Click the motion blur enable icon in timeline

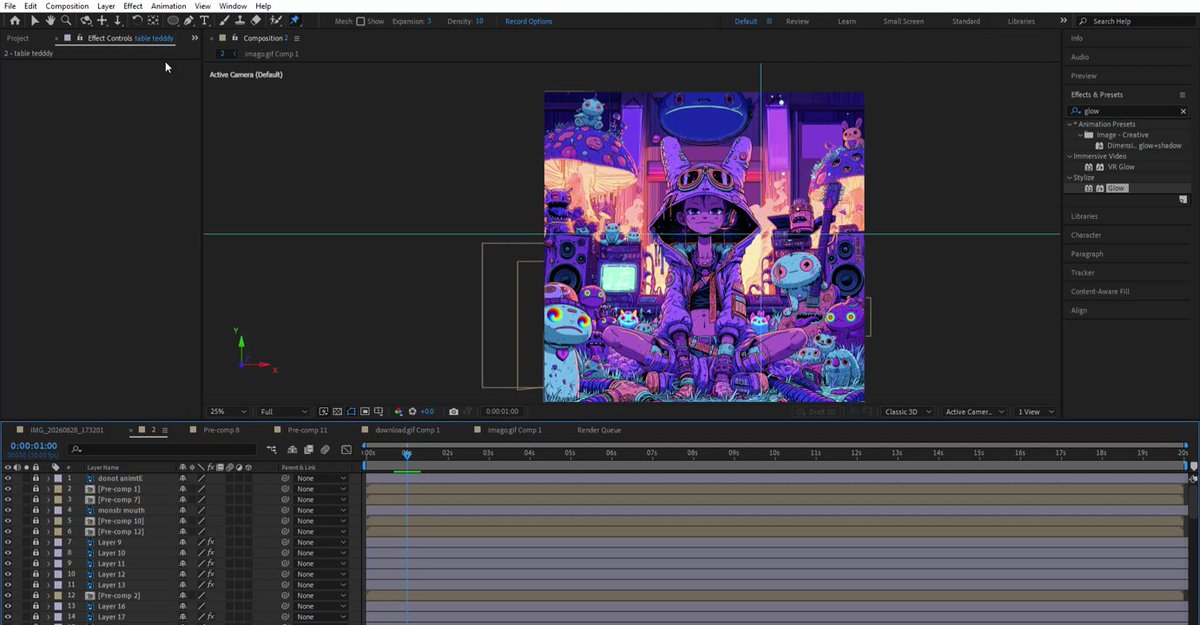point(325,450)
